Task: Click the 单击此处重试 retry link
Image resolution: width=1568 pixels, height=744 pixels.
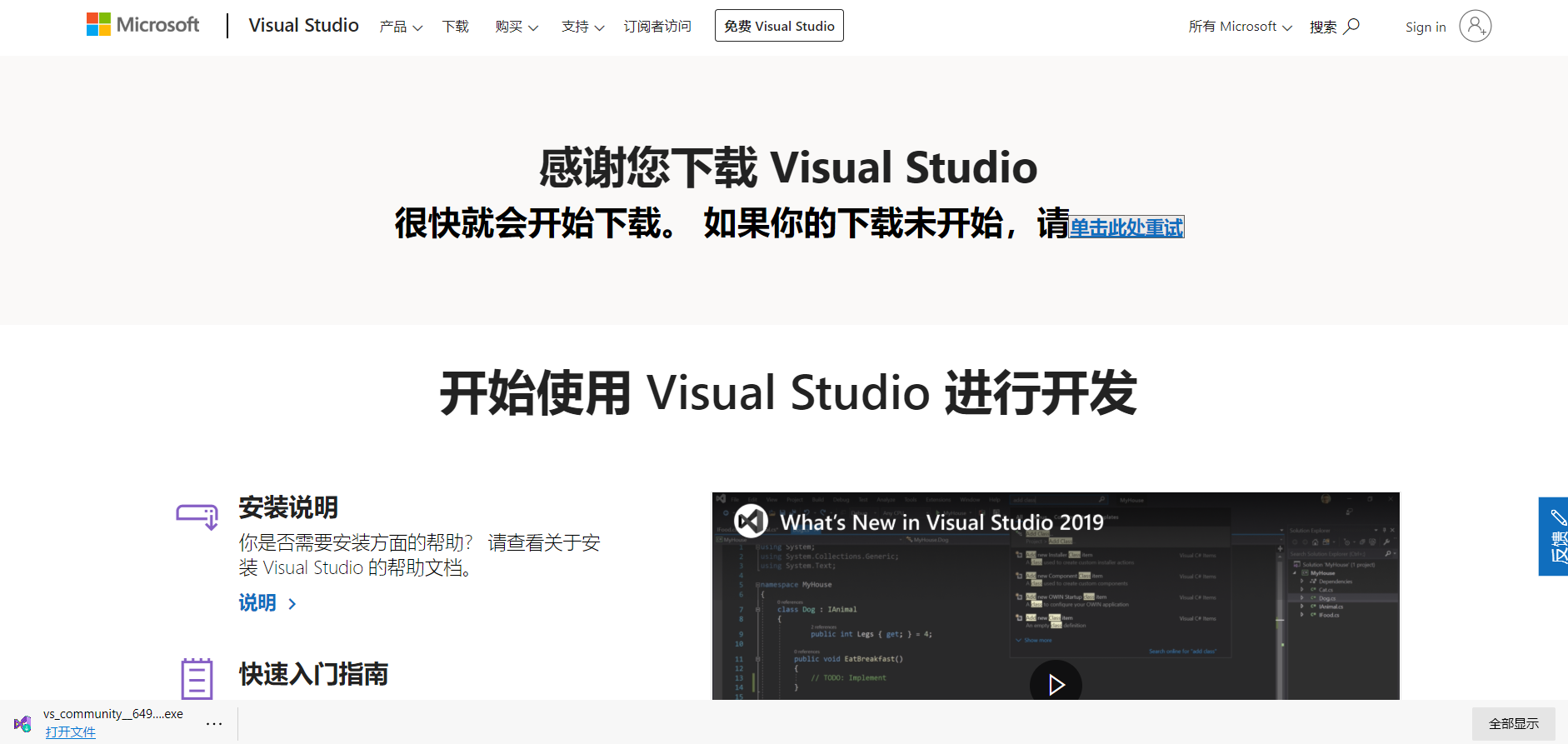Action: pyautogui.click(x=1126, y=227)
